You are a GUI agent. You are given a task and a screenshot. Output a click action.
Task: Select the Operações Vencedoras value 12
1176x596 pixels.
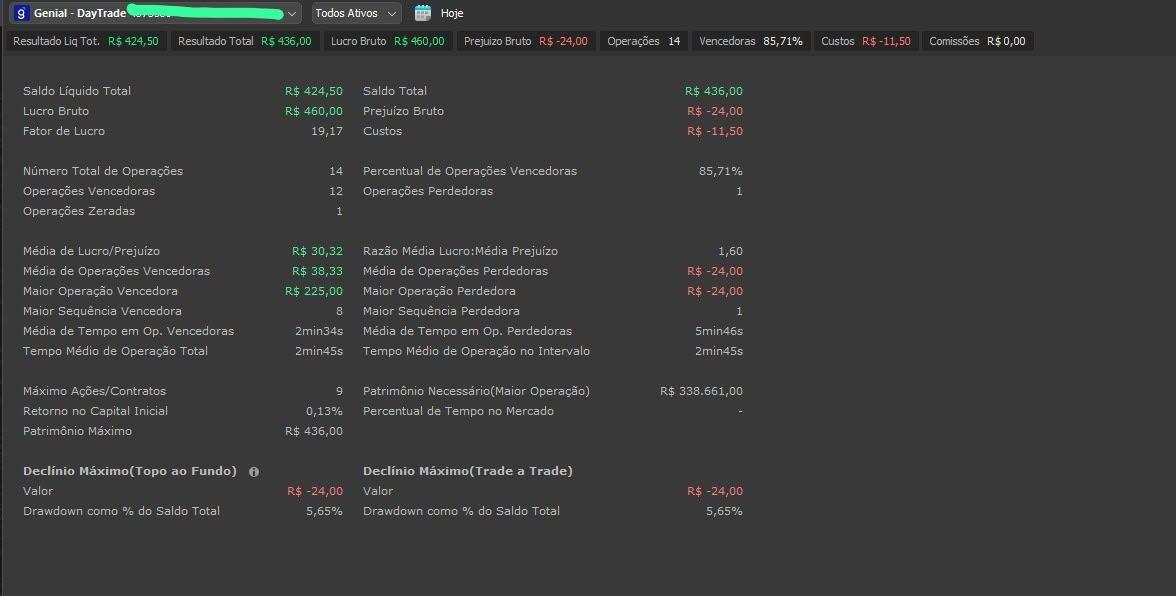coord(336,191)
